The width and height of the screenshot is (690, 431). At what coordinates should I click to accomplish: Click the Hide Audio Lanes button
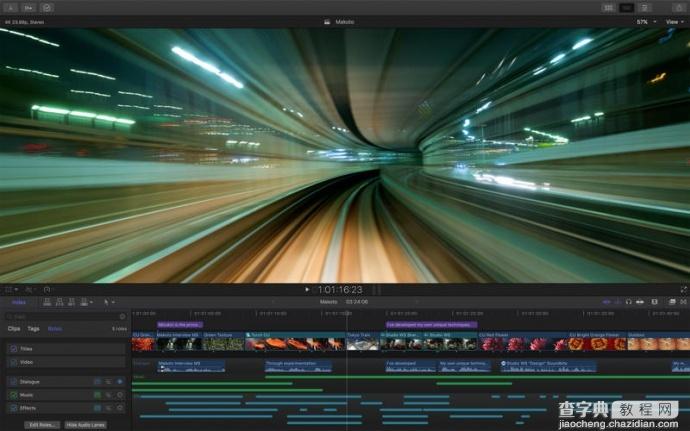pos(85,424)
